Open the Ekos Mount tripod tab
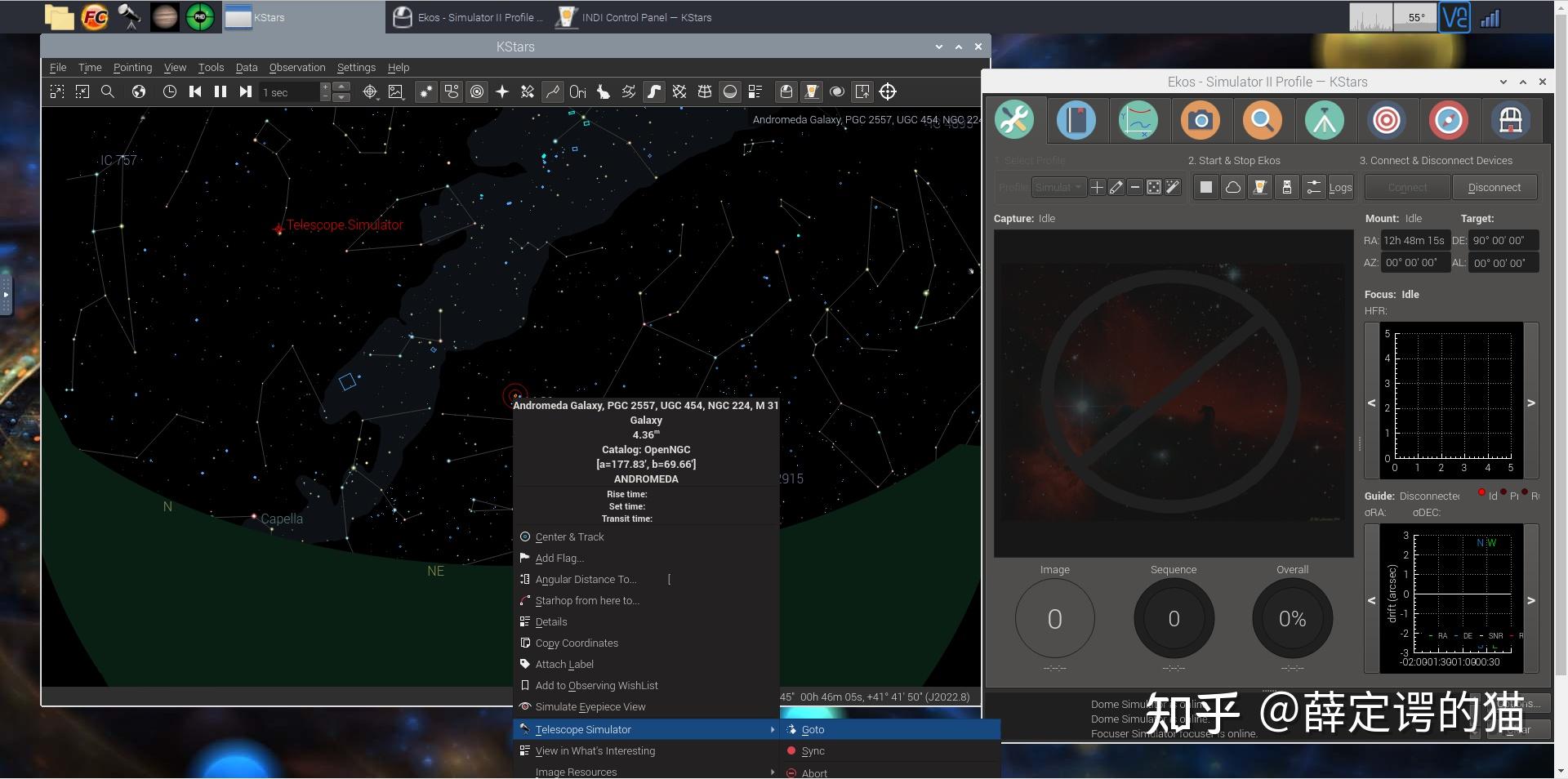Image resolution: width=1568 pixels, height=779 pixels. point(1324,121)
